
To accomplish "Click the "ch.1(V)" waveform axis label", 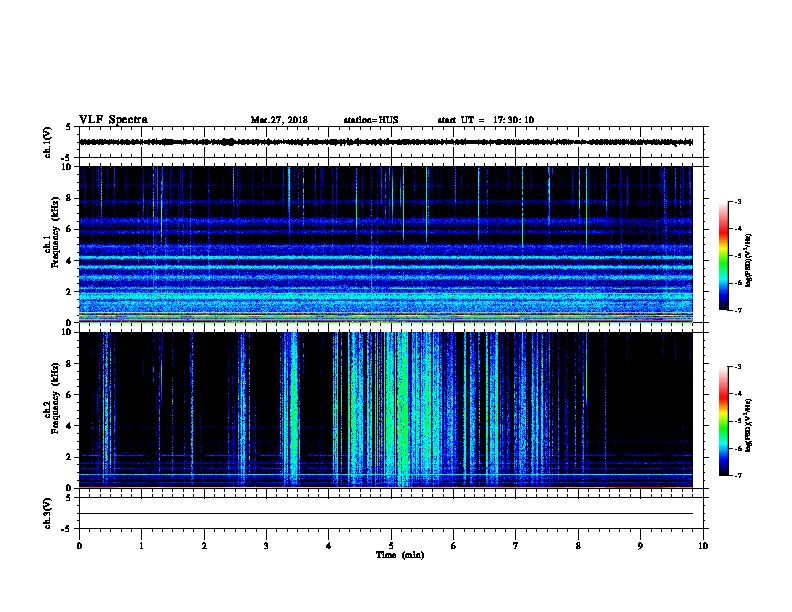I will pos(48,142).
